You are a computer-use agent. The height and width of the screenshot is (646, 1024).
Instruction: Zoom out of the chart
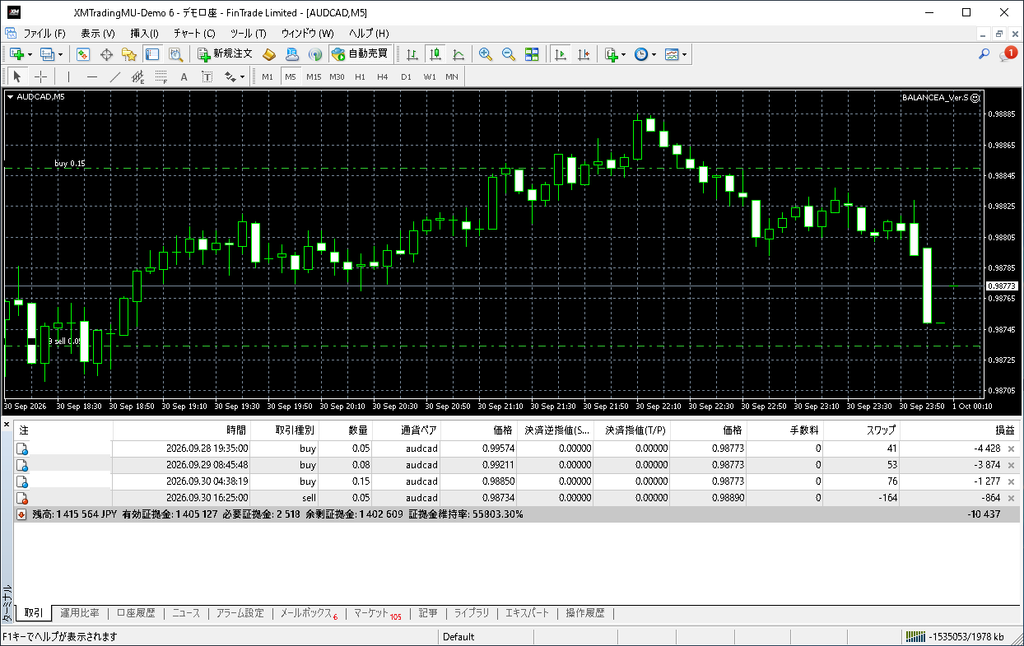point(508,54)
